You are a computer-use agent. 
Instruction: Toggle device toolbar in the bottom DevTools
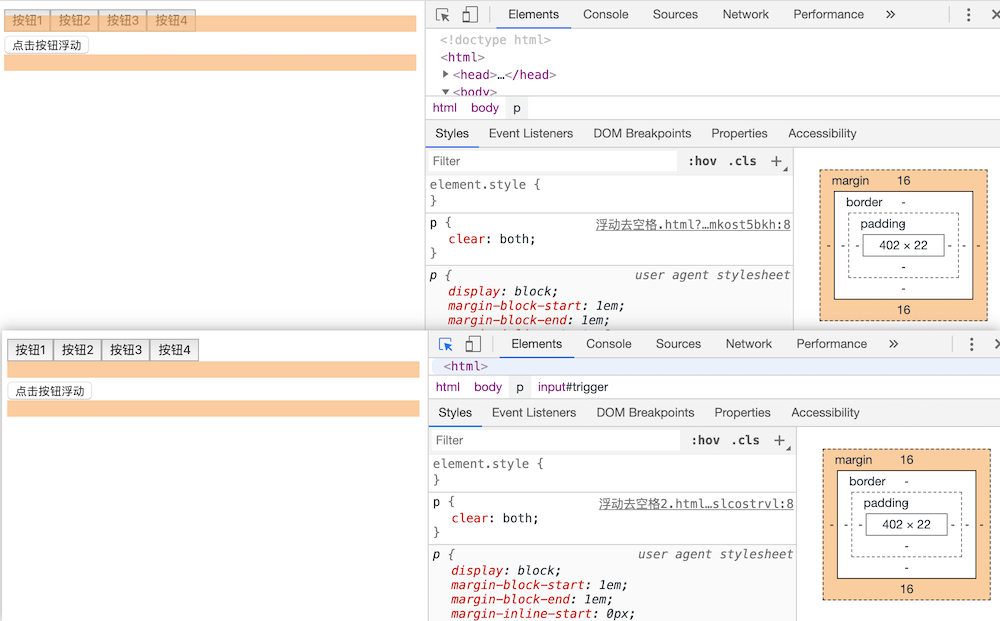473,344
